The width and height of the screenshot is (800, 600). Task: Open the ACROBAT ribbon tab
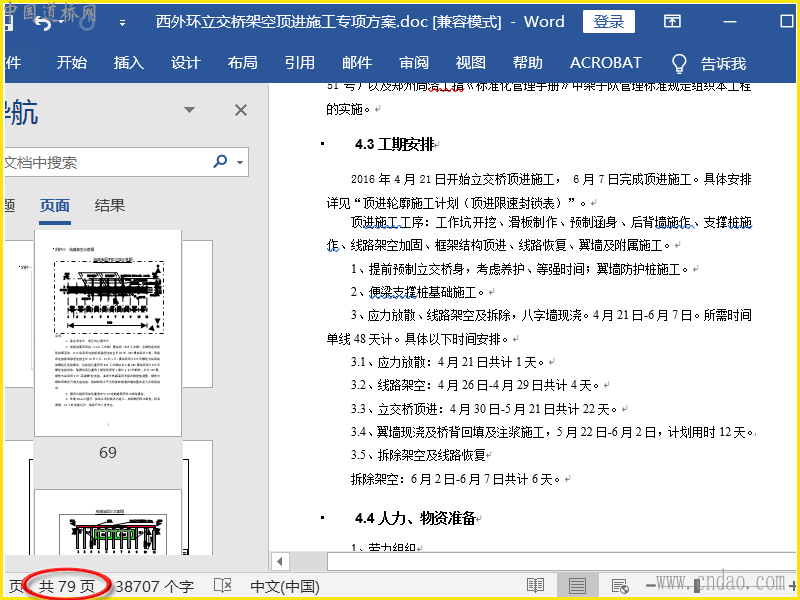[606, 63]
